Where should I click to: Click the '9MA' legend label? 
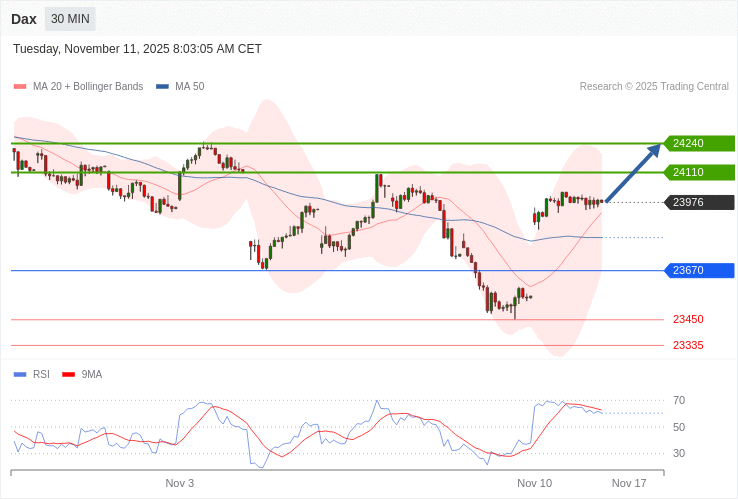click(x=92, y=375)
